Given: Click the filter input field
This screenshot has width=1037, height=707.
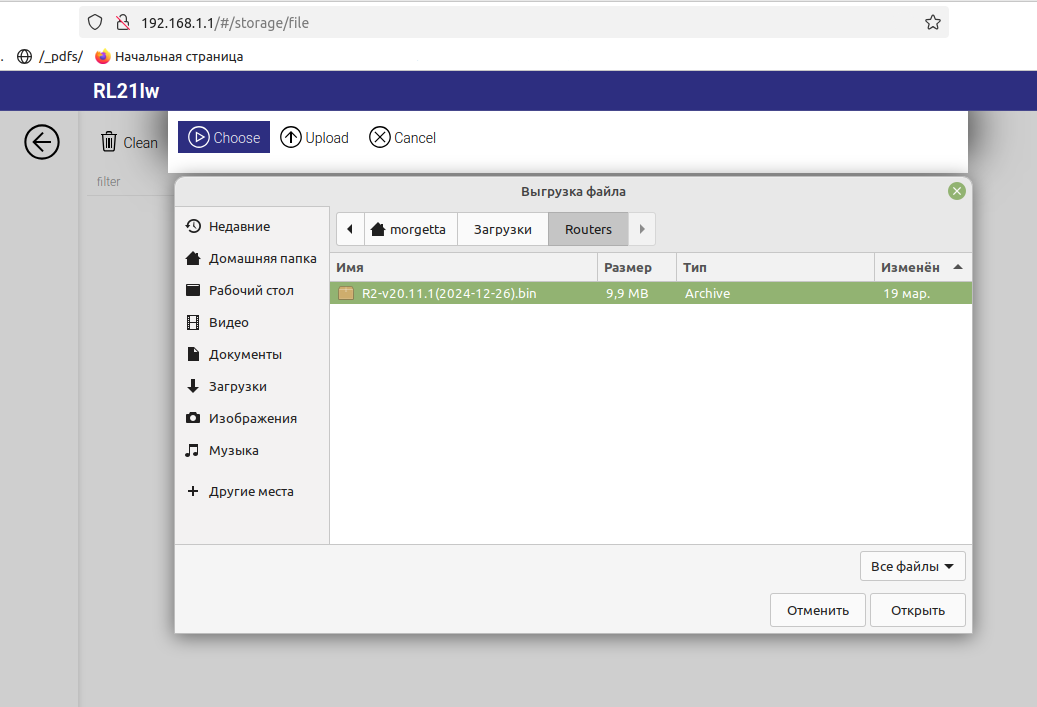Looking at the screenshot, I should (x=125, y=182).
